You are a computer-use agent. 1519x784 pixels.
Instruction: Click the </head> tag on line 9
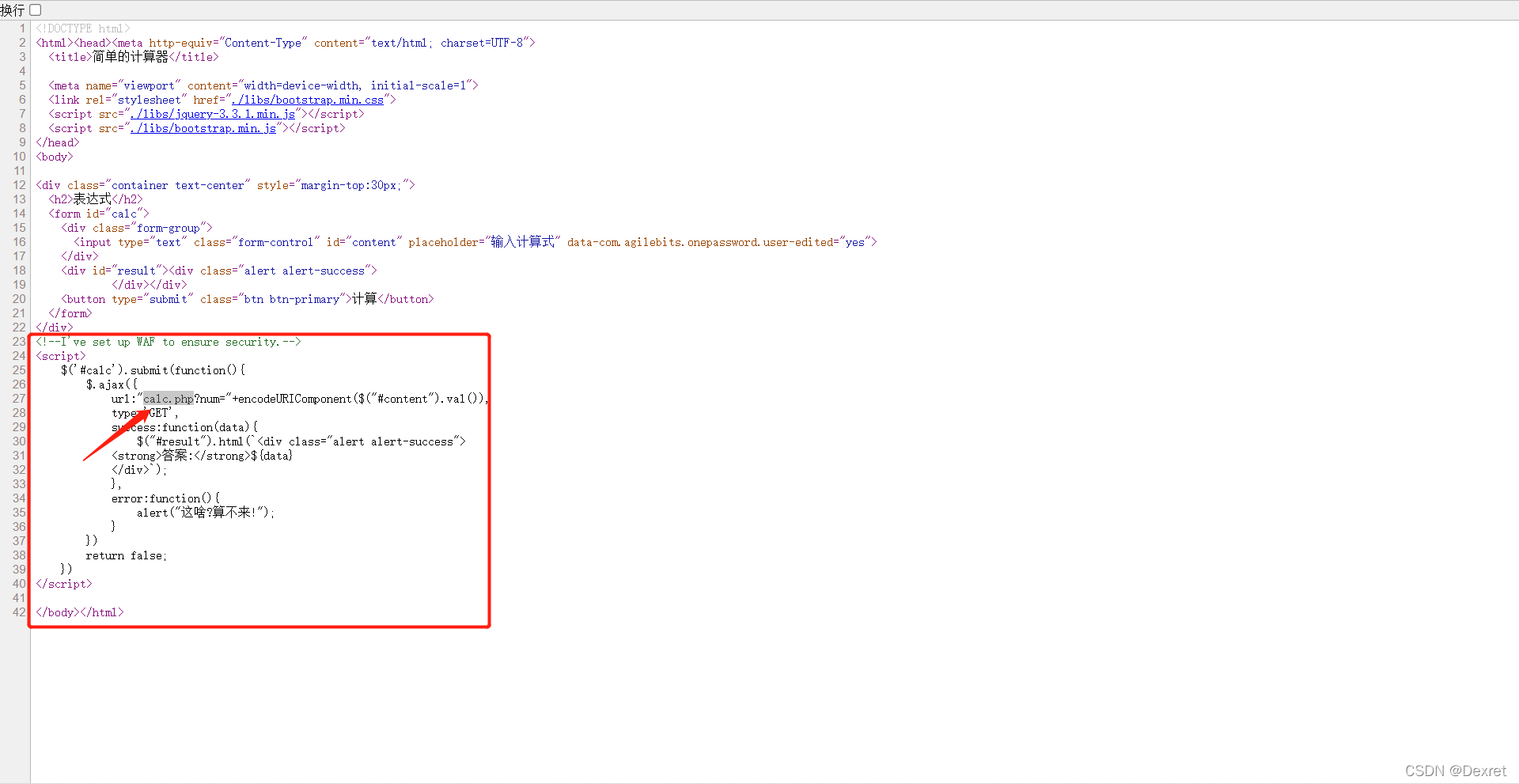tap(58, 142)
